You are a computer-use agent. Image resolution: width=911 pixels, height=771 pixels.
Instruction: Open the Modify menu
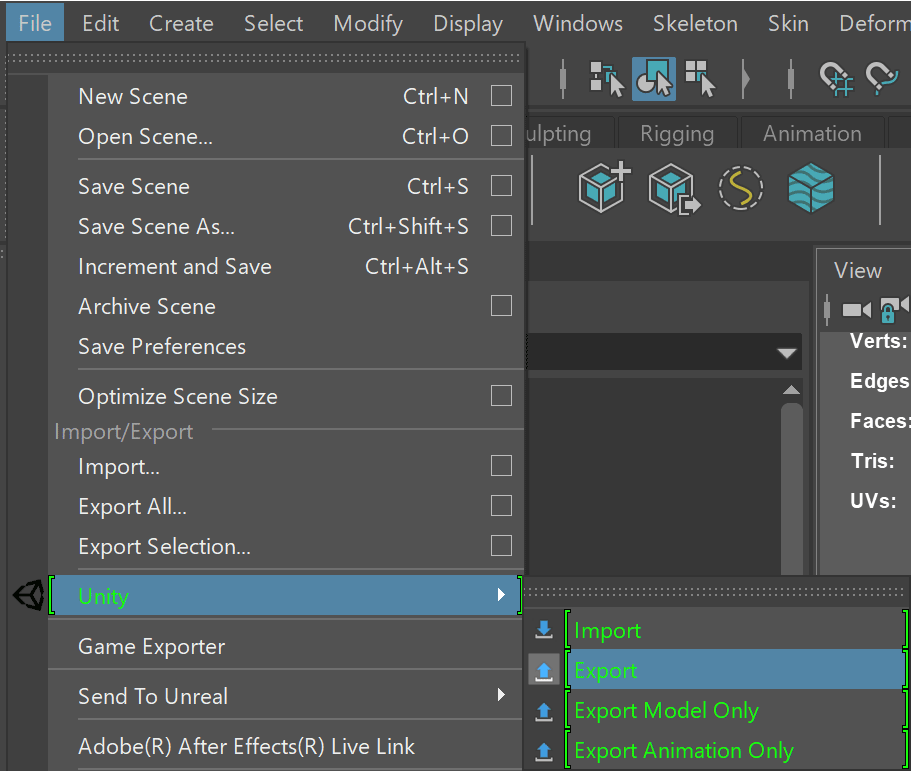[x=368, y=24]
